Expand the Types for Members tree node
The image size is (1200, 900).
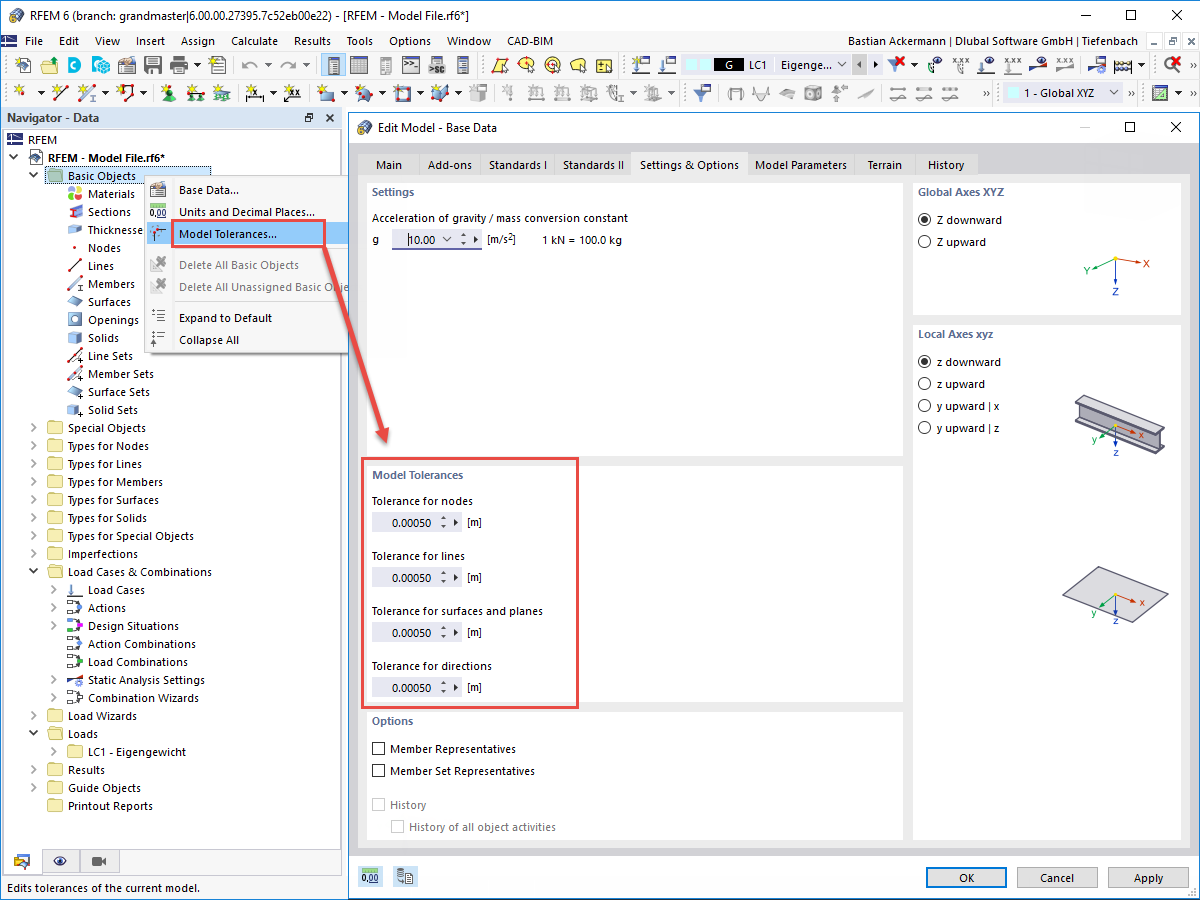31,481
